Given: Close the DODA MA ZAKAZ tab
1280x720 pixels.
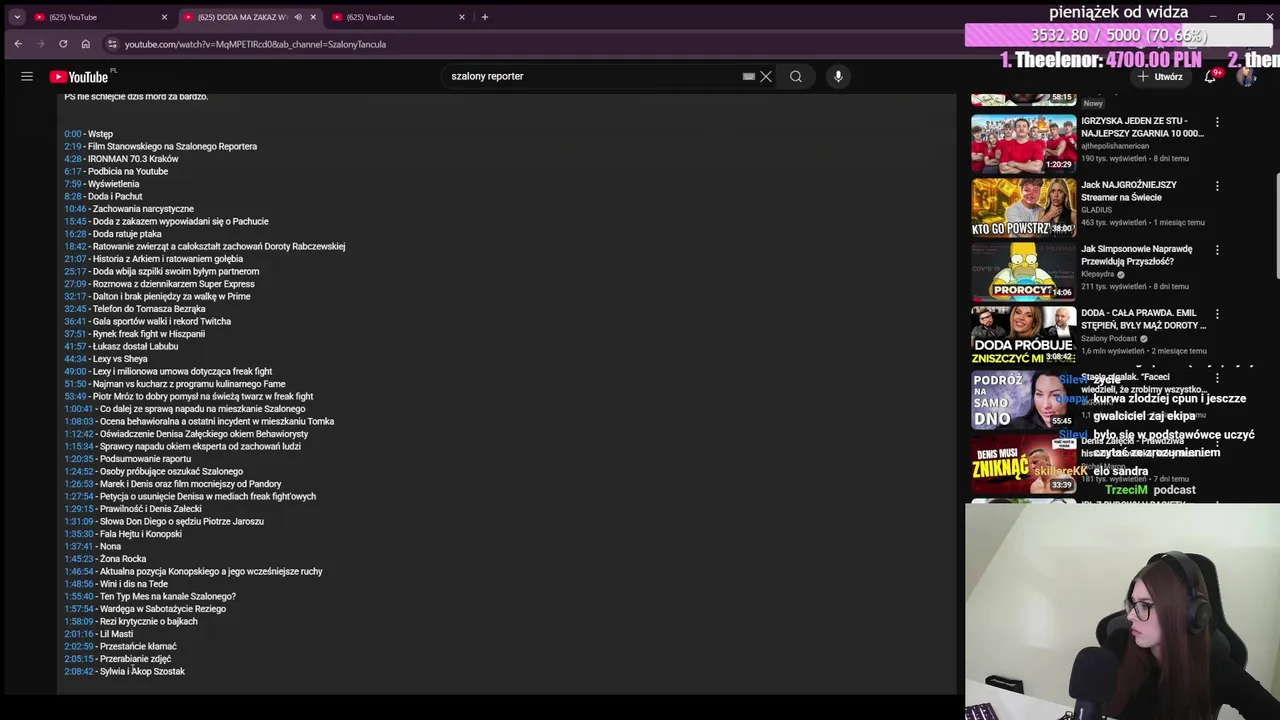Looking at the screenshot, I should tap(313, 17).
